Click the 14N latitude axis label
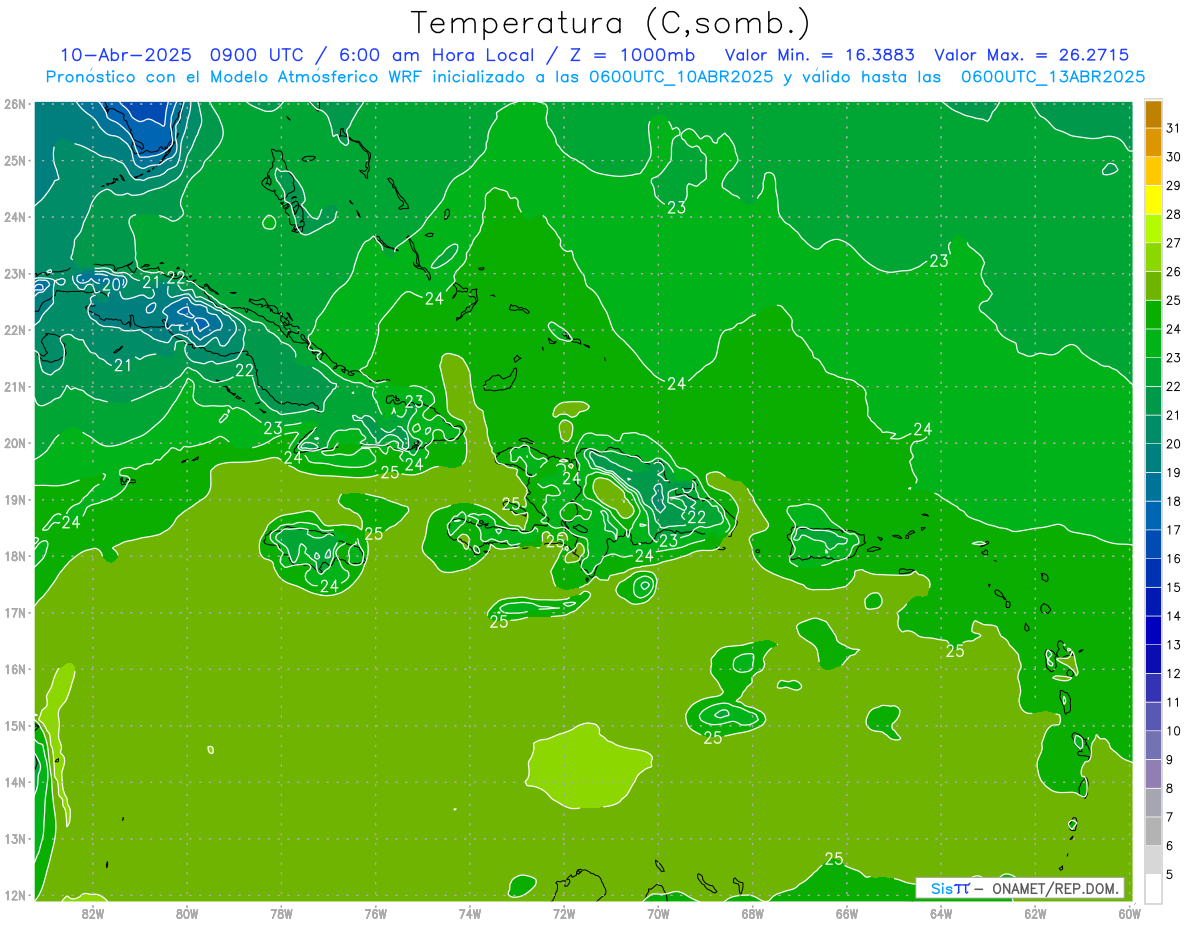 tap(15, 782)
